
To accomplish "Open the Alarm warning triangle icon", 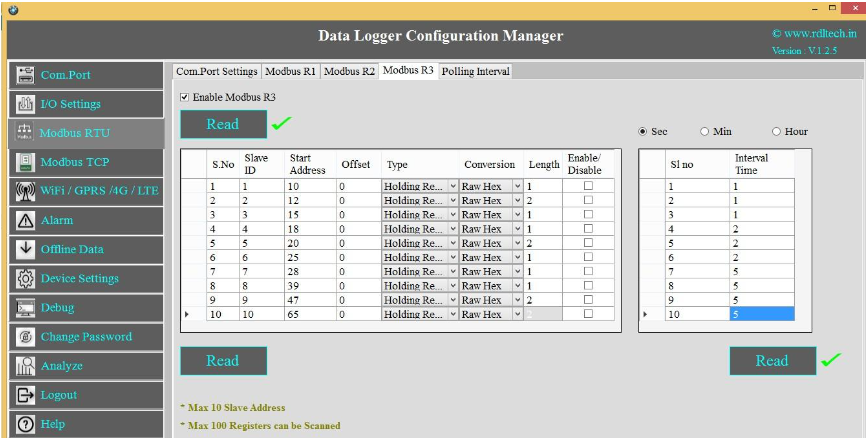I will pos(26,220).
